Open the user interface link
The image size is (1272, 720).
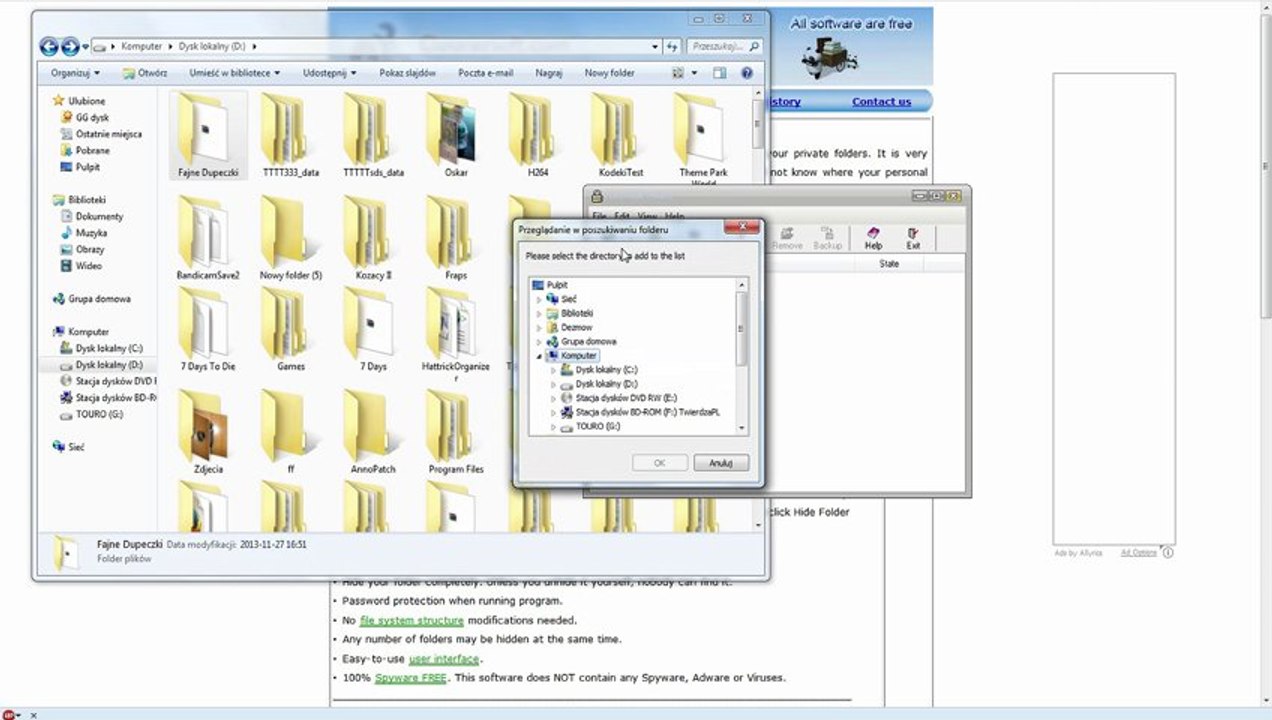(444, 658)
